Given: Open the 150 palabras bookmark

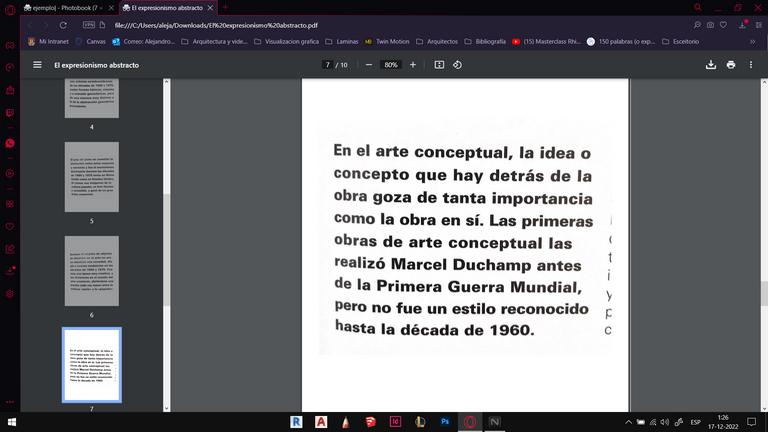Looking at the screenshot, I should click(621, 42).
